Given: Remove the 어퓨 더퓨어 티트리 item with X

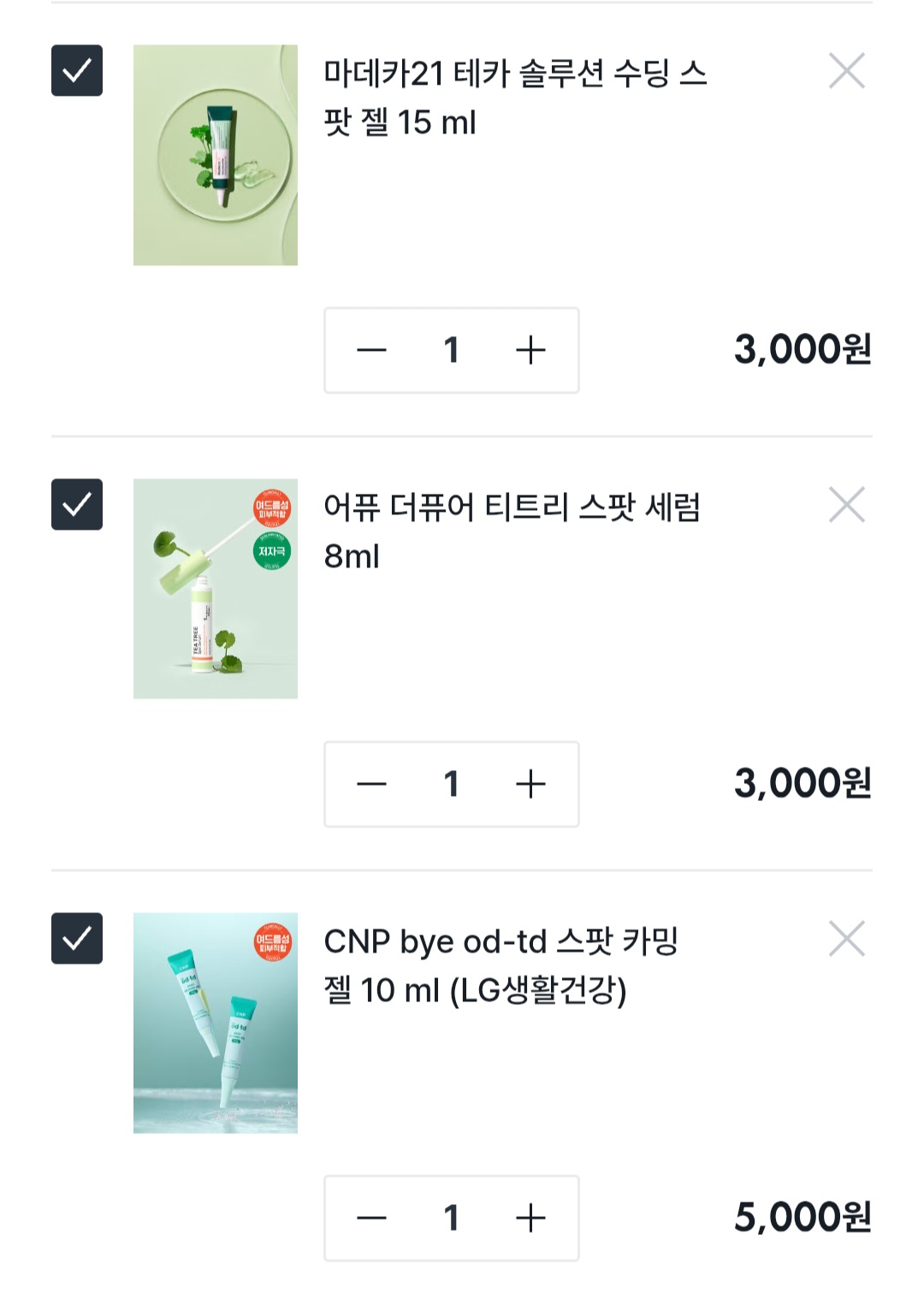Looking at the screenshot, I should pyautogui.click(x=847, y=505).
